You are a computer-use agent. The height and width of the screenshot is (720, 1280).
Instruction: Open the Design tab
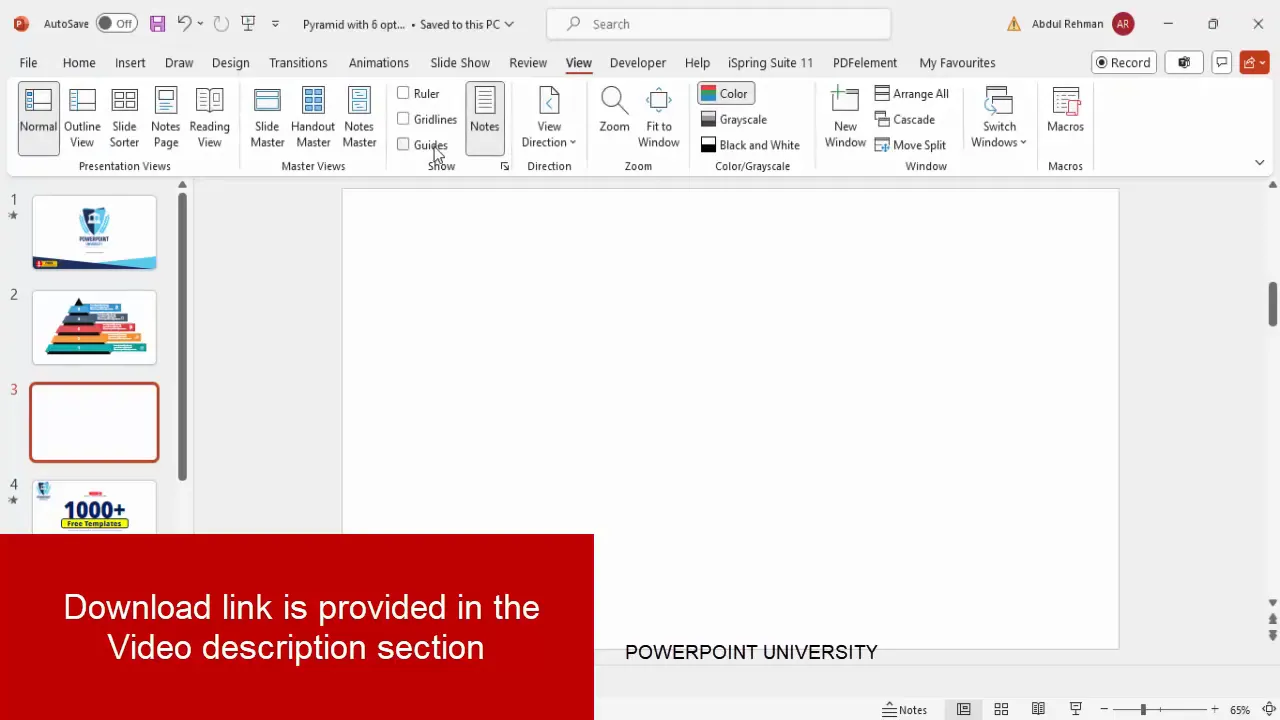[x=230, y=62]
